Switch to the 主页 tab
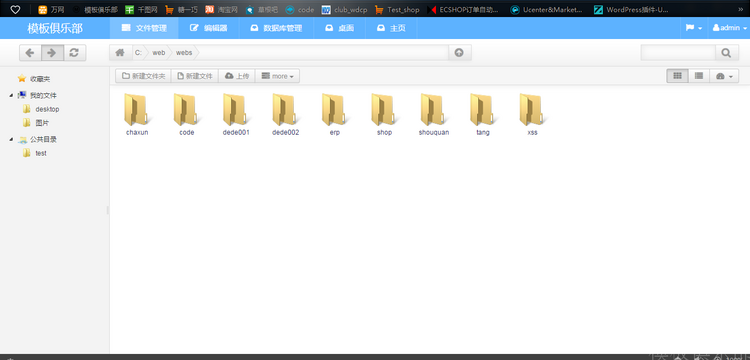 [391, 28]
